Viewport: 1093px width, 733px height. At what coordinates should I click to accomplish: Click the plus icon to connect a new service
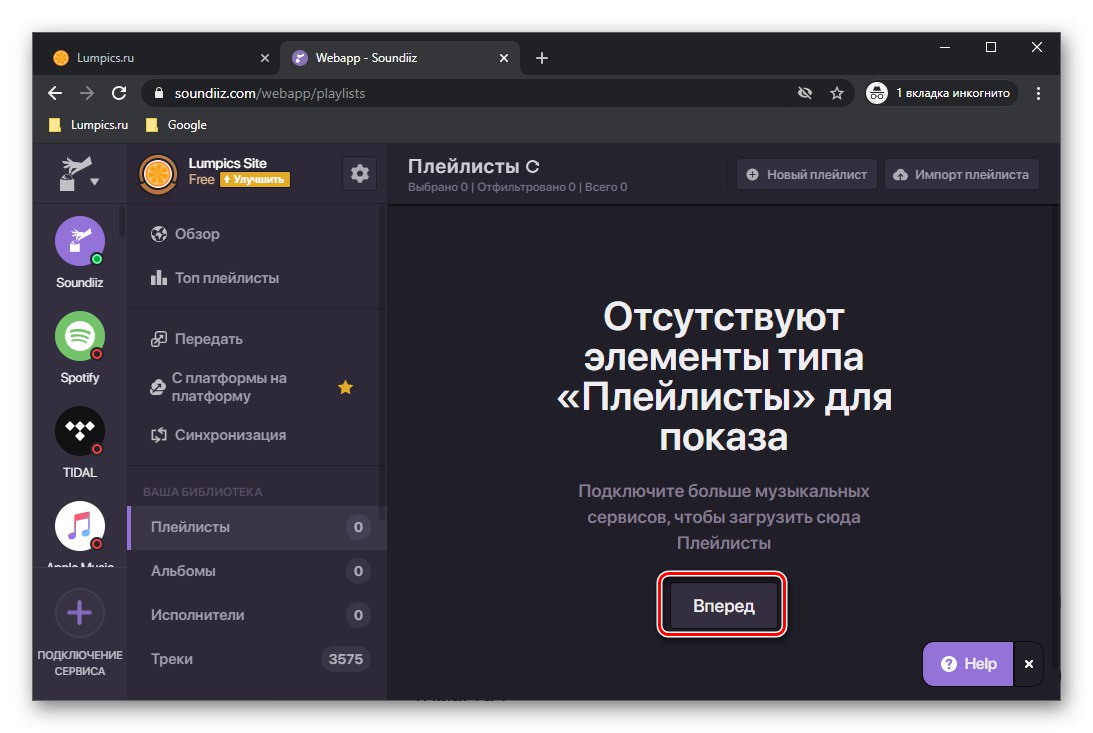point(78,612)
